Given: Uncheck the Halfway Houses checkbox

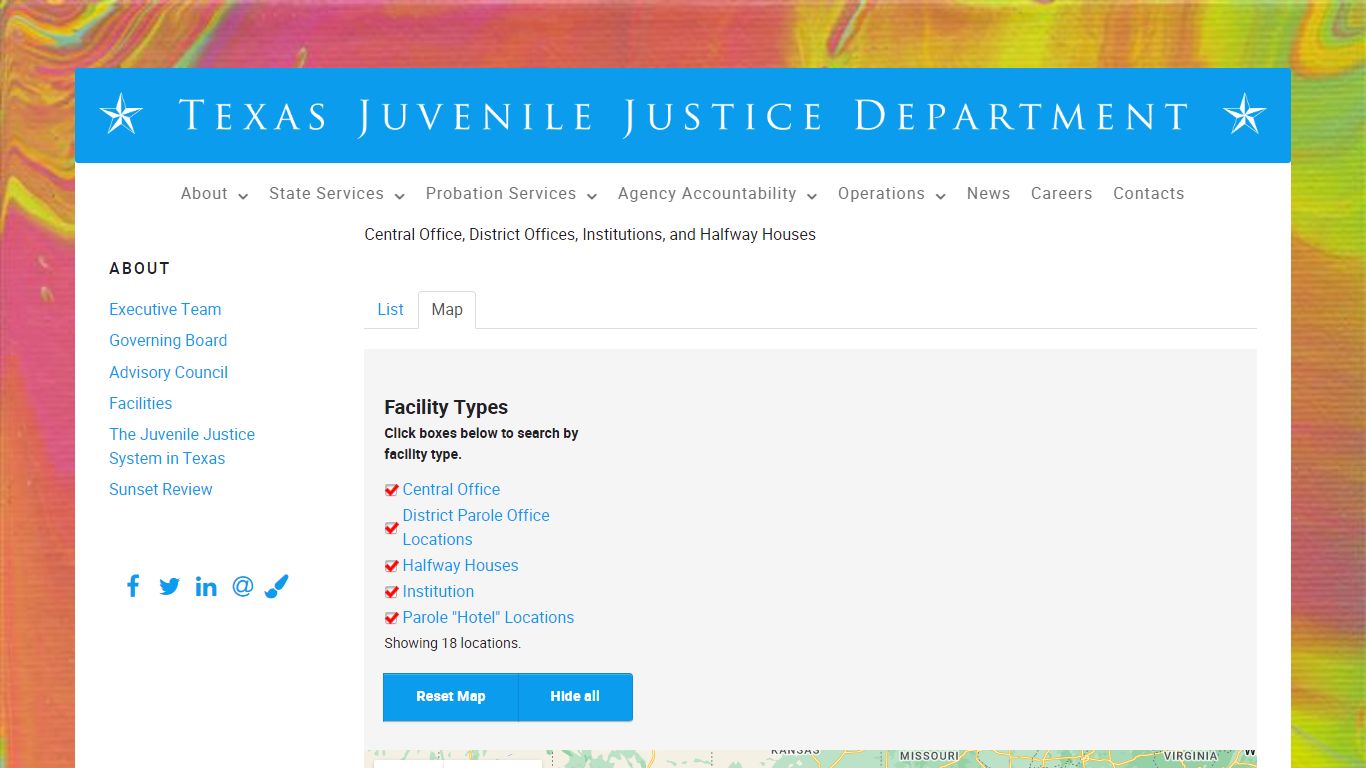Looking at the screenshot, I should [x=392, y=566].
